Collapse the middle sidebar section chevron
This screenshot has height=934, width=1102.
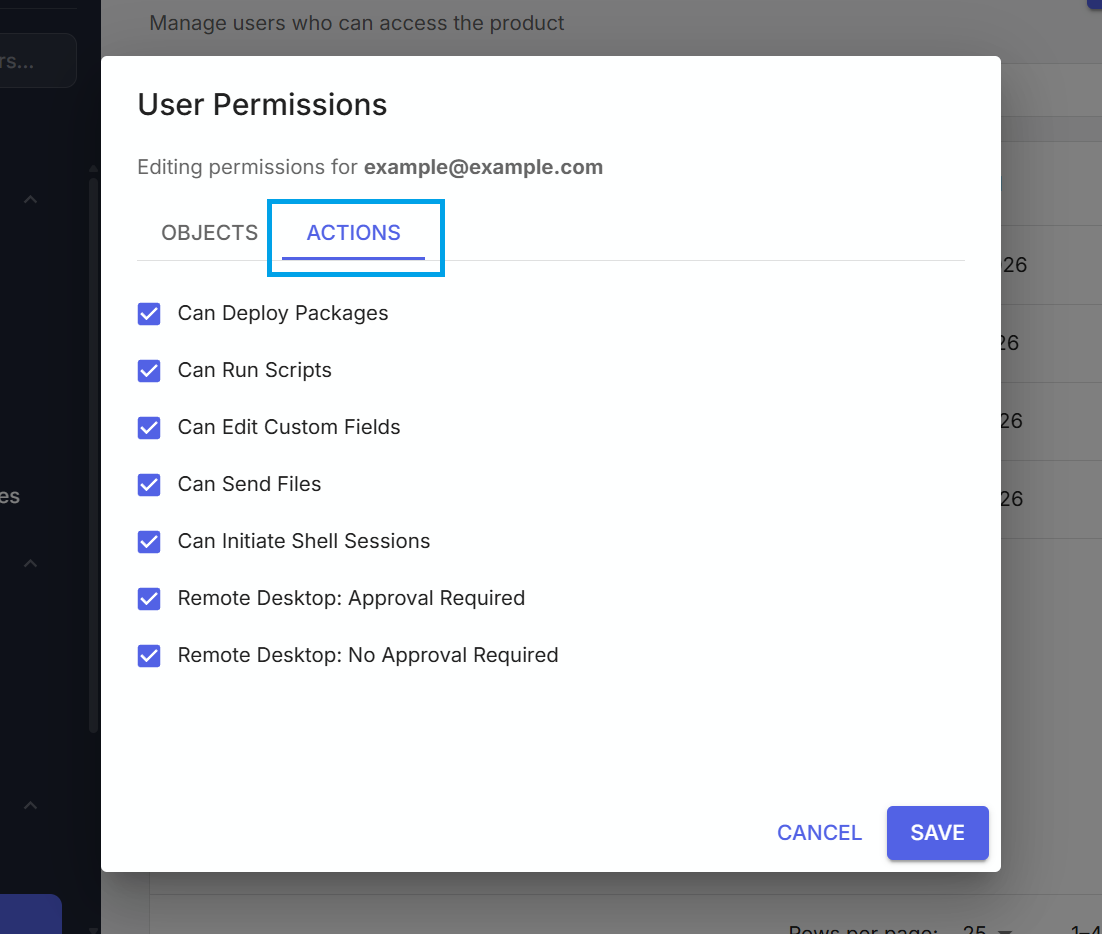coord(30,563)
